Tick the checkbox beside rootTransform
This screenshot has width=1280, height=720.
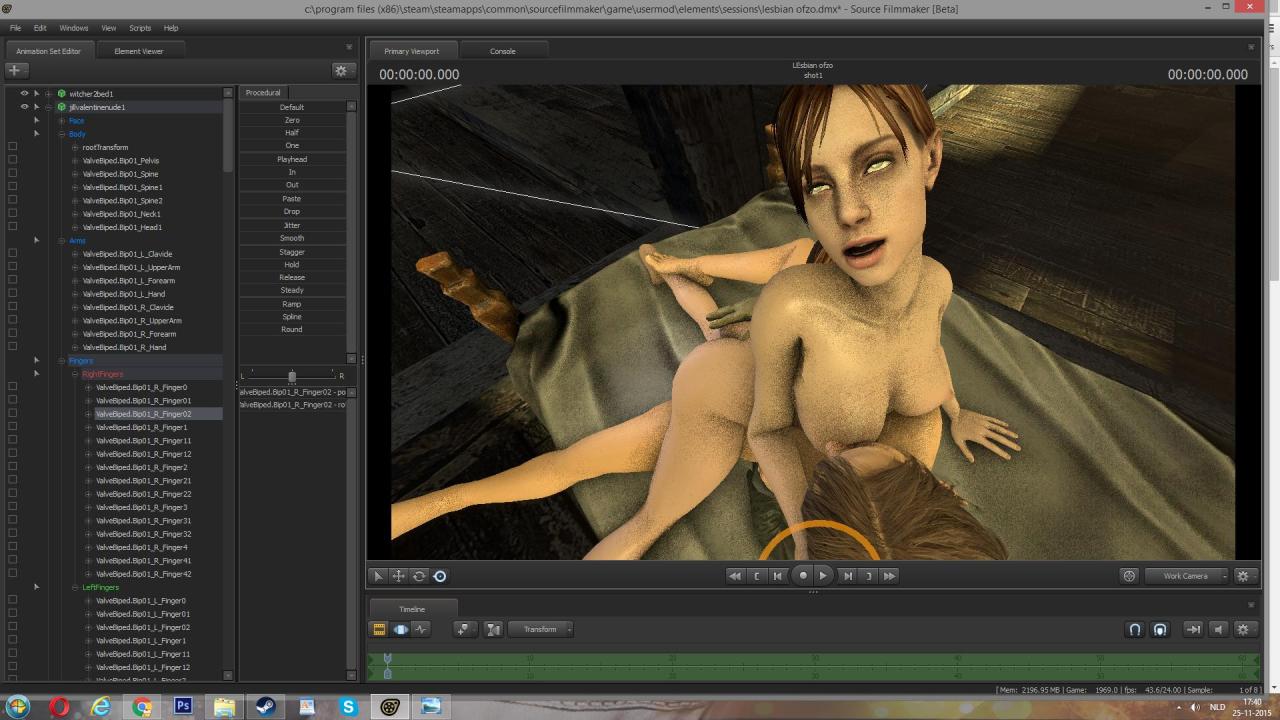pyautogui.click(x=12, y=147)
